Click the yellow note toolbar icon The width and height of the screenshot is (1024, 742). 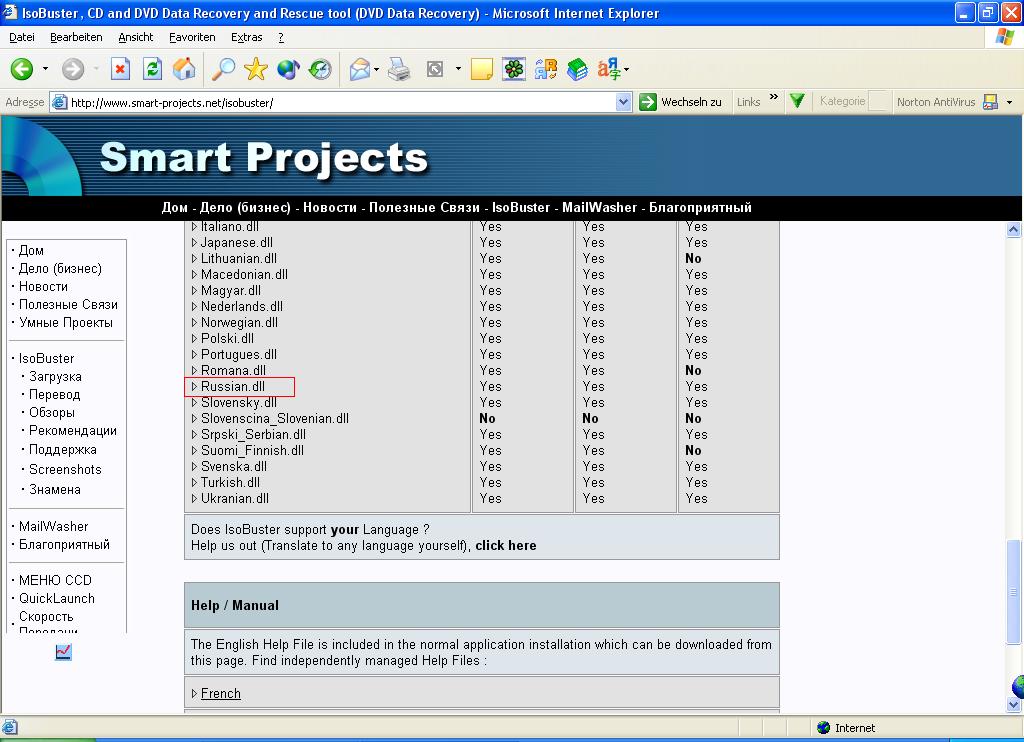coord(482,69)
